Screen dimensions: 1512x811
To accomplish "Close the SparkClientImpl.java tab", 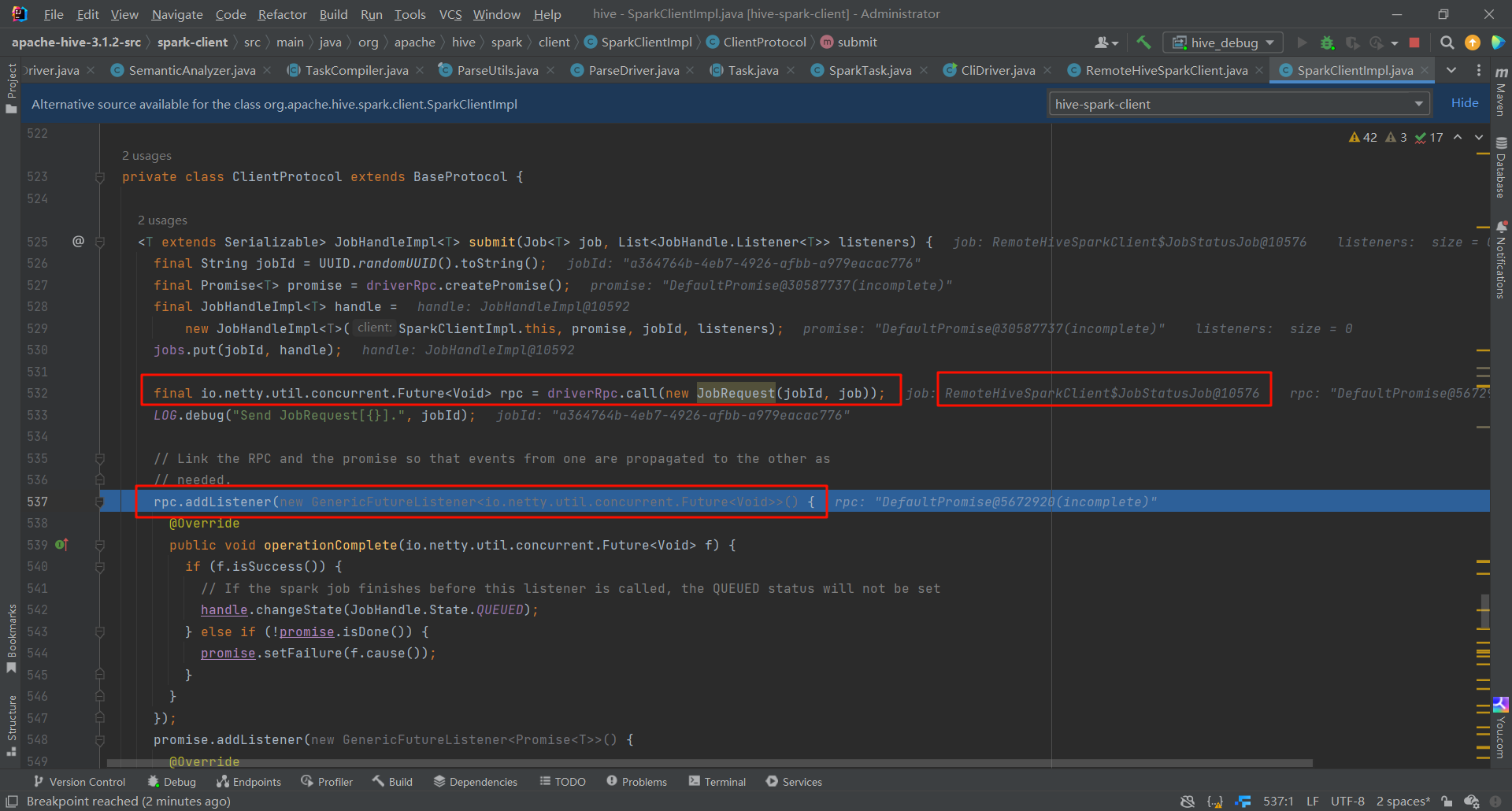I will pyautogui.click(x=1425, y=70).
